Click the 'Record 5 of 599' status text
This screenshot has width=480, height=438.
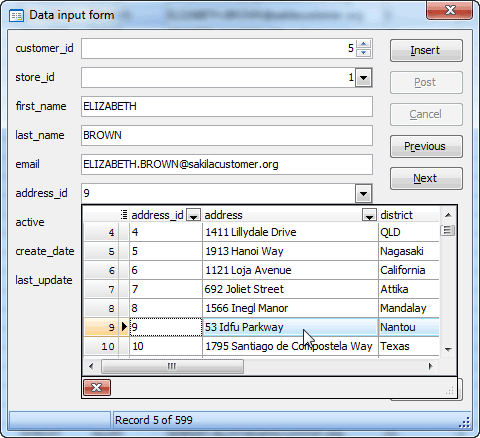pos(154,420)
